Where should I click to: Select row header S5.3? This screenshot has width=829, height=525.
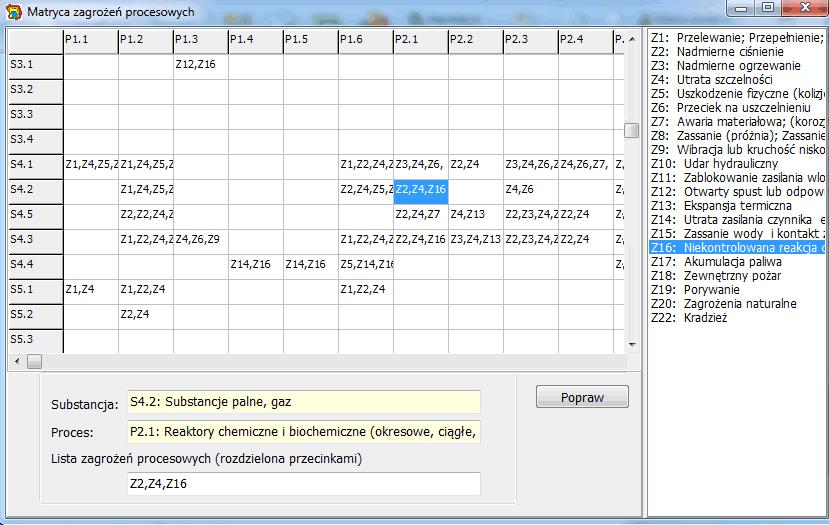click(x=36, y=341)
